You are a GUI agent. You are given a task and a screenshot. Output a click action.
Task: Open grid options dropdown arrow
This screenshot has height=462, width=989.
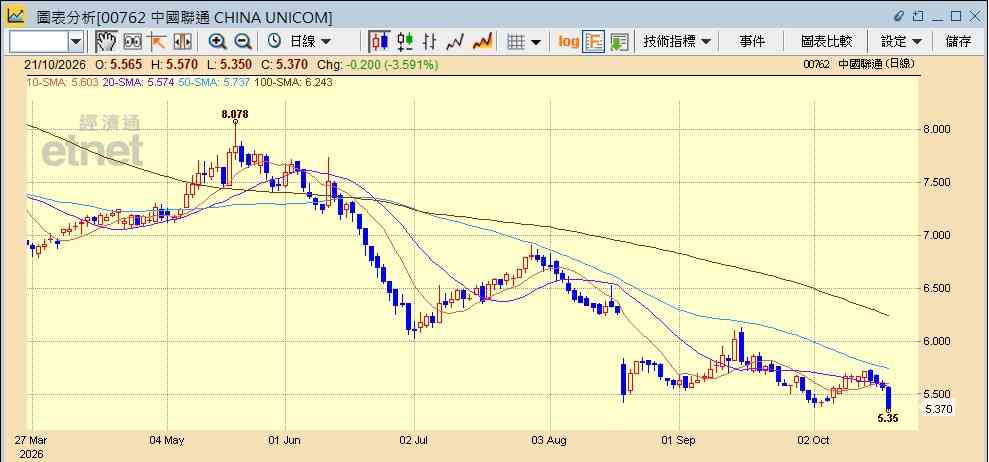coord(535,42)
